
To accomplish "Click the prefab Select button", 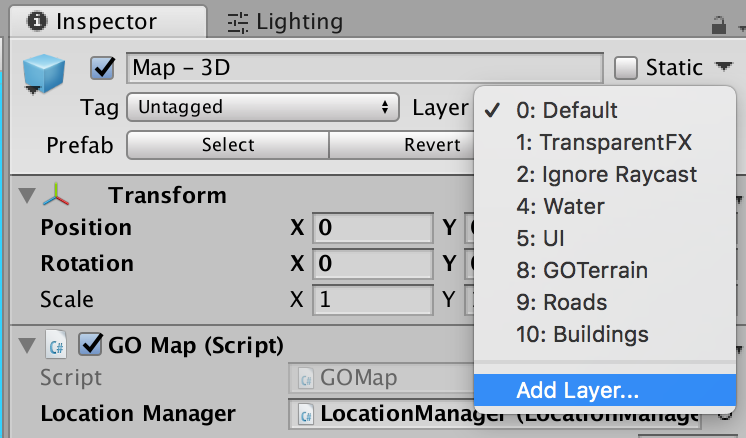I will (228, 145).
